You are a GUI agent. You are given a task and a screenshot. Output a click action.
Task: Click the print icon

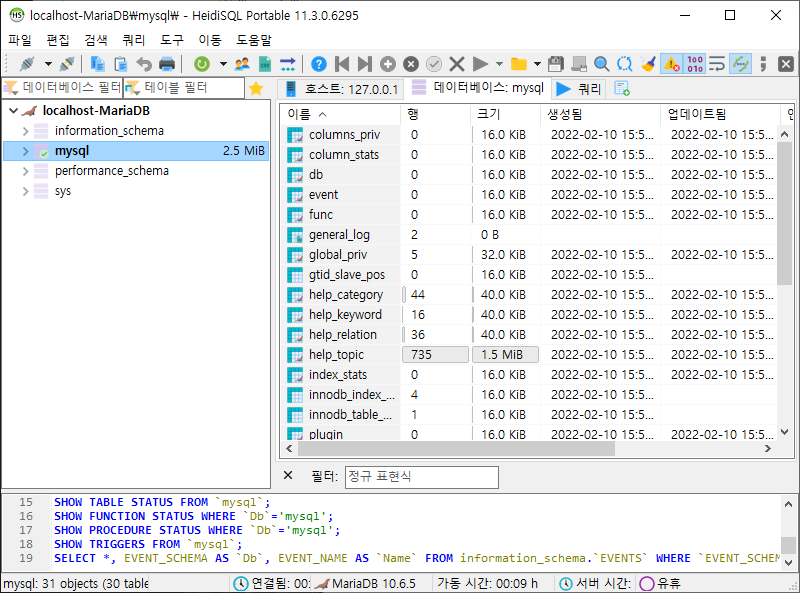click(x=167, y=64)
